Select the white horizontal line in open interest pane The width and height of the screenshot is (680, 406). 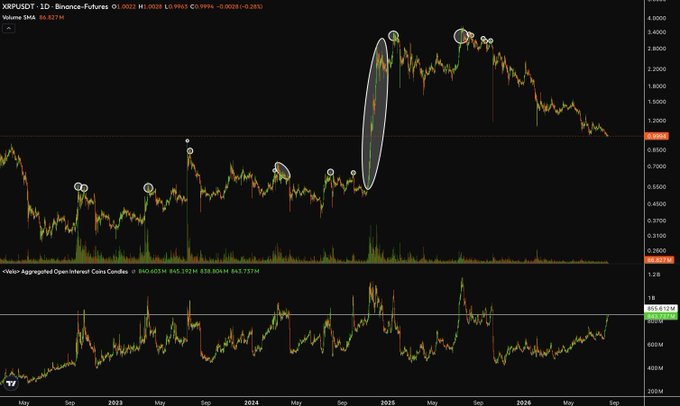322,314
